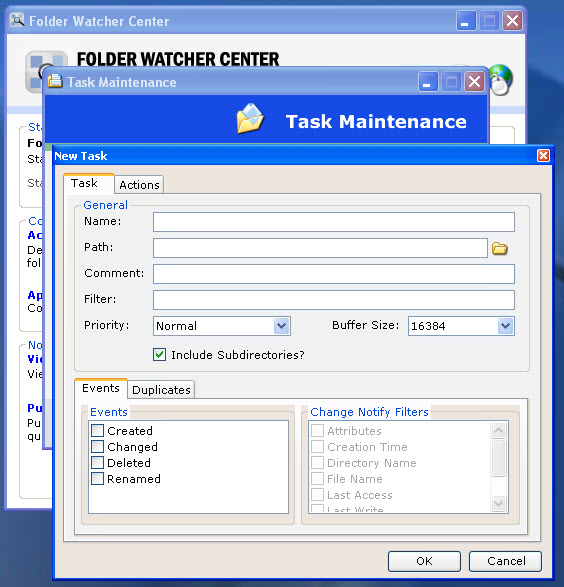The height and width of the screenshot is (587, 564).
Task: Click the globe mouse icon in Folder Watcher Center
Action: [x=501, y=80]
